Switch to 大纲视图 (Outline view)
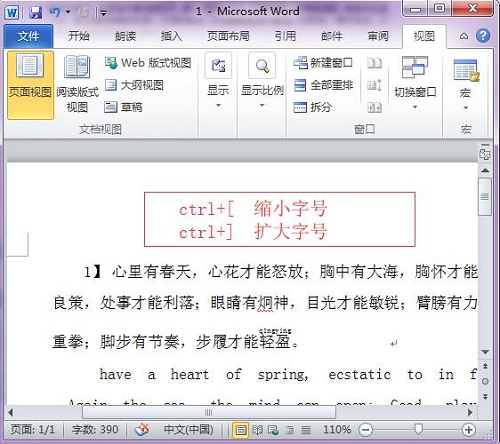The height and width of the screenshot is (444, 500). pyautogui.click(x=134, y=85)
